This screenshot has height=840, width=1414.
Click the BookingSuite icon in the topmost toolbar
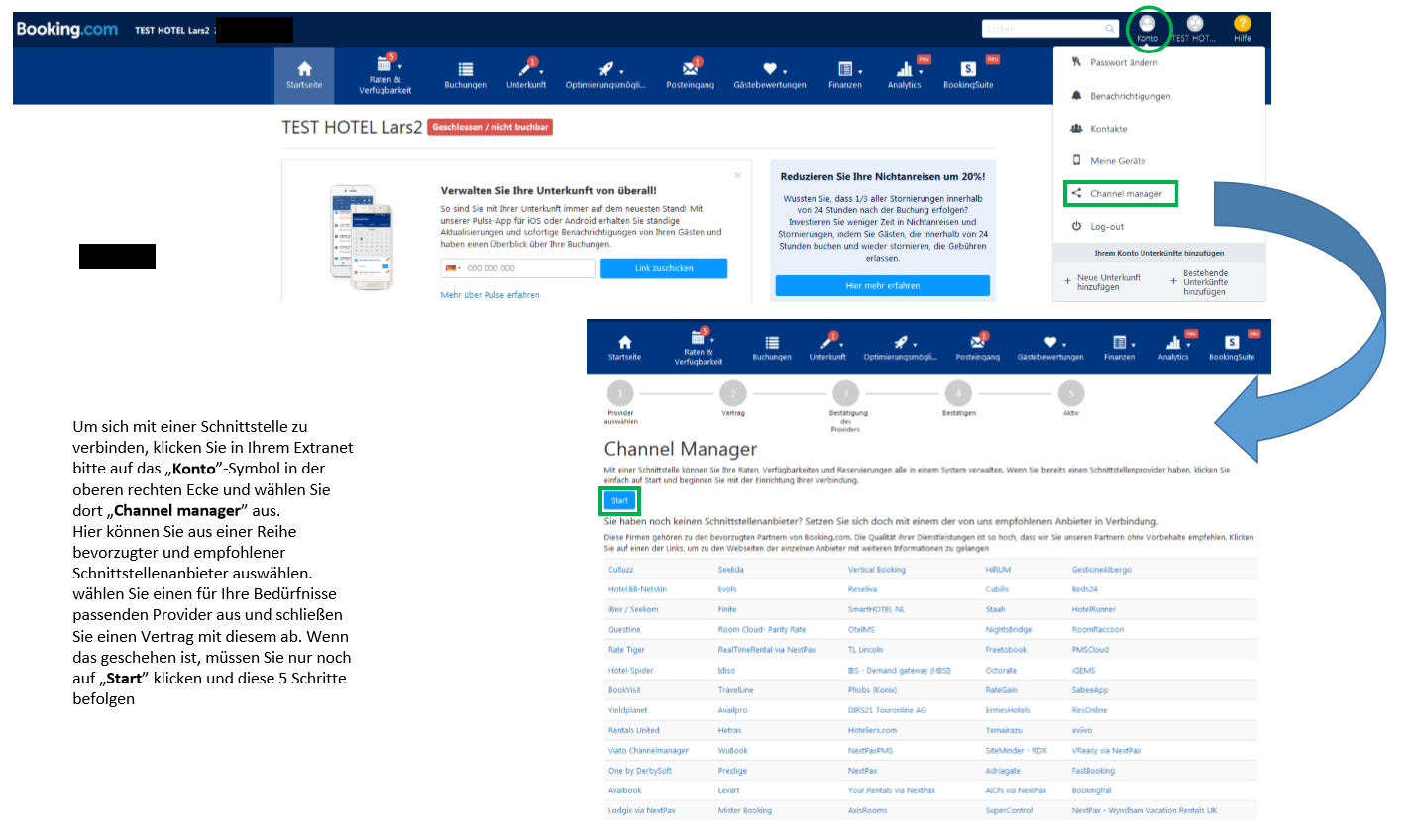pos(968,74)
